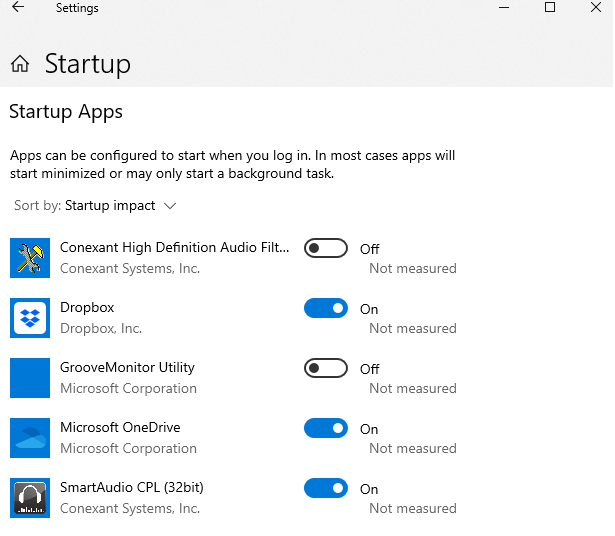Close the Settings window
The image size is (615, 536).
pyautogui.click(x=596, y=7)
